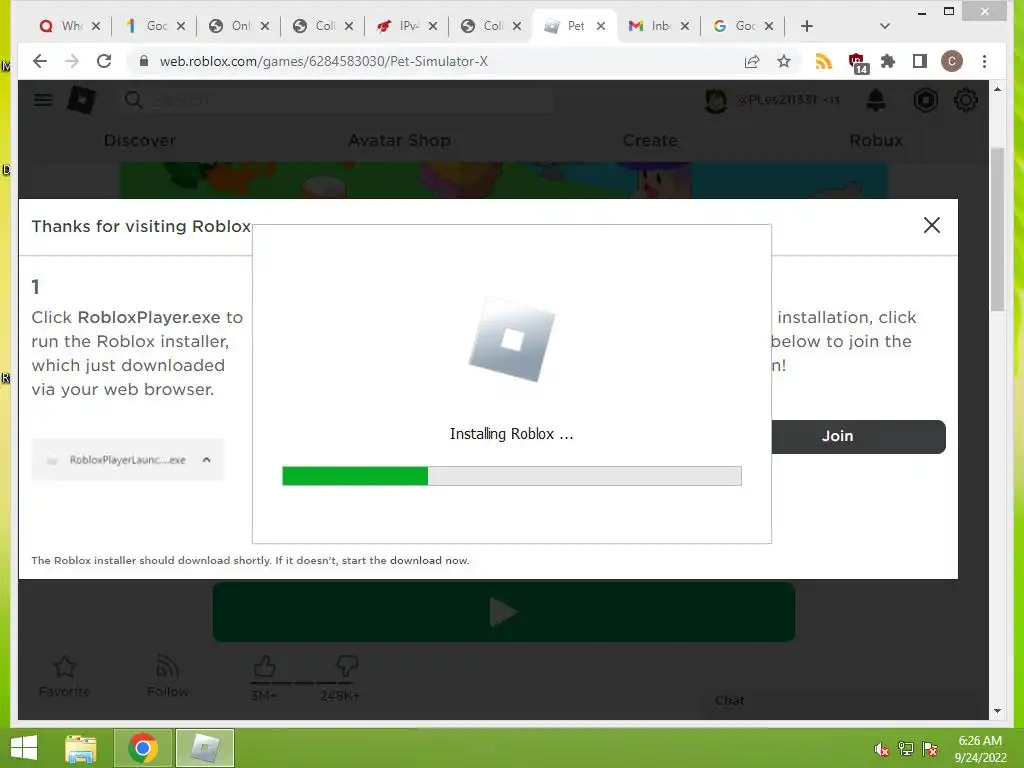Click the Follow icon on the game page

point(167,666)
